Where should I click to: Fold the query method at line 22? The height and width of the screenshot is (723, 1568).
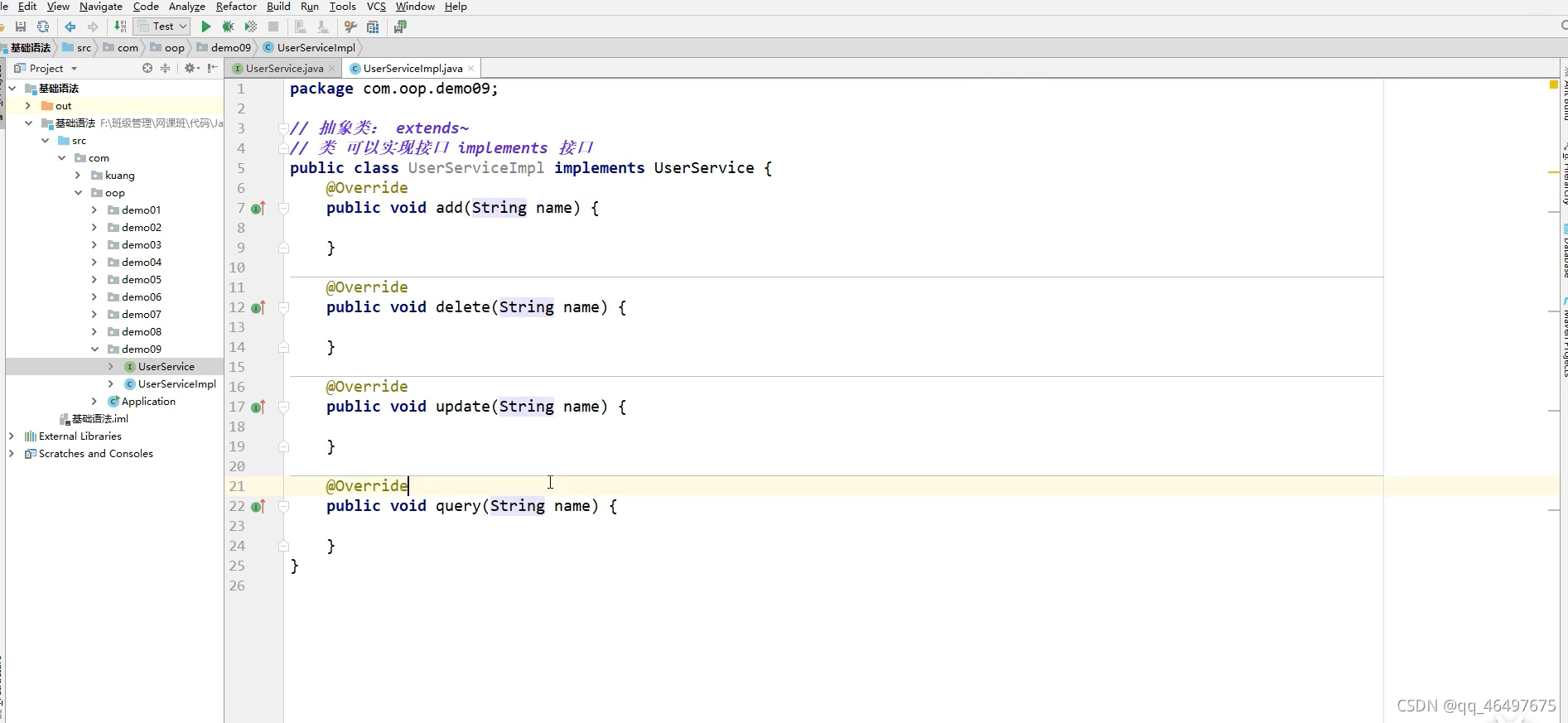coord(283,506)
